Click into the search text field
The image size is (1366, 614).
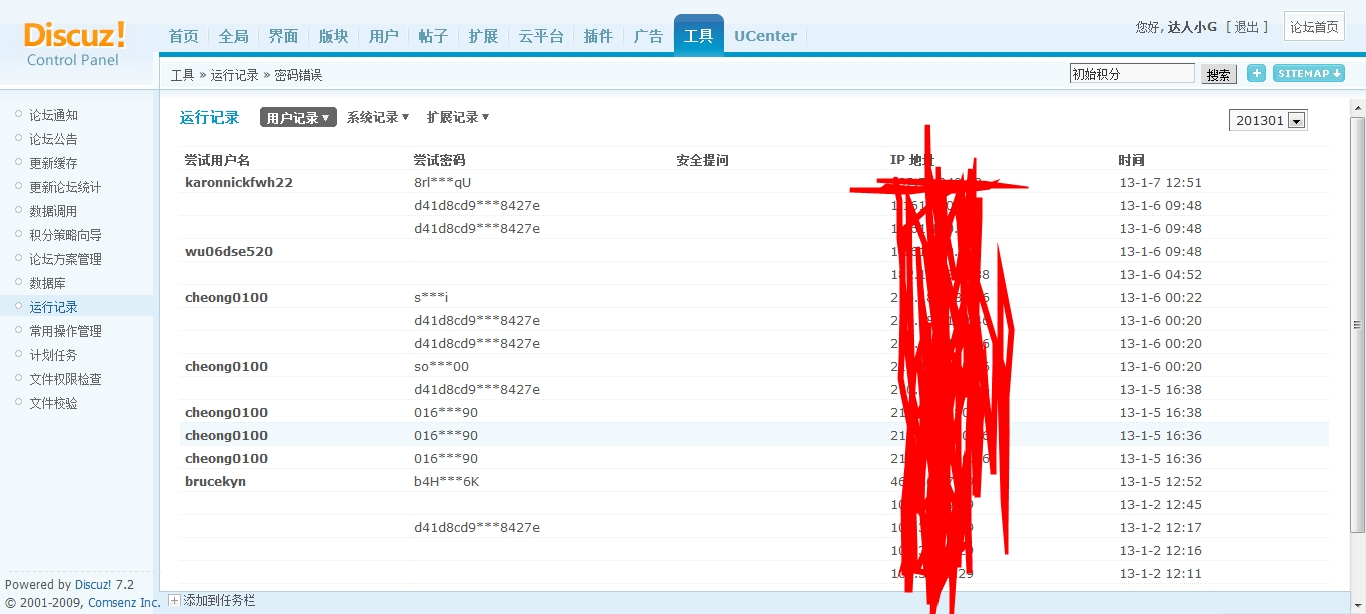click(1131, 73)
